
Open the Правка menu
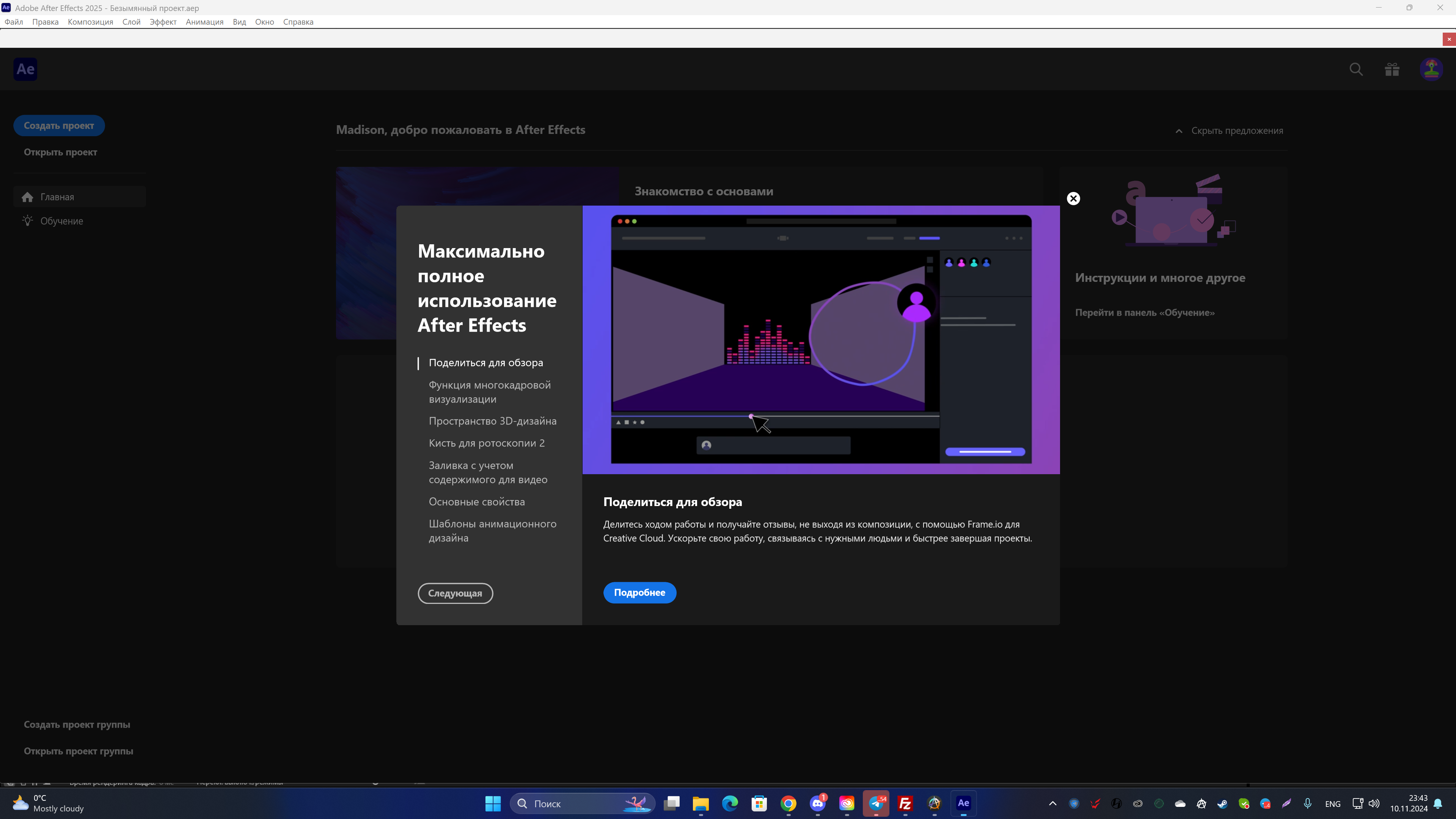click(45, 22)
